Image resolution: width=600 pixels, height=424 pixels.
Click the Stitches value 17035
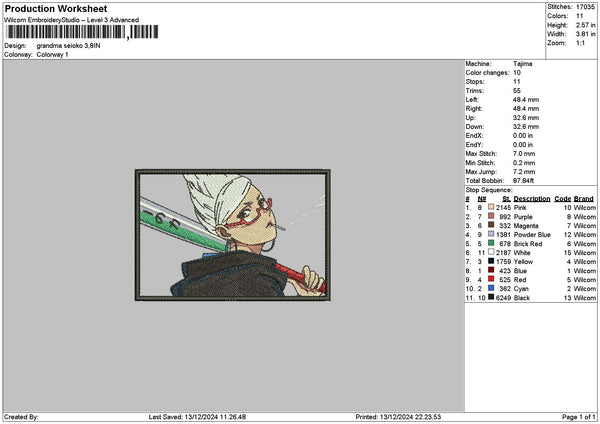coord(585,7)
